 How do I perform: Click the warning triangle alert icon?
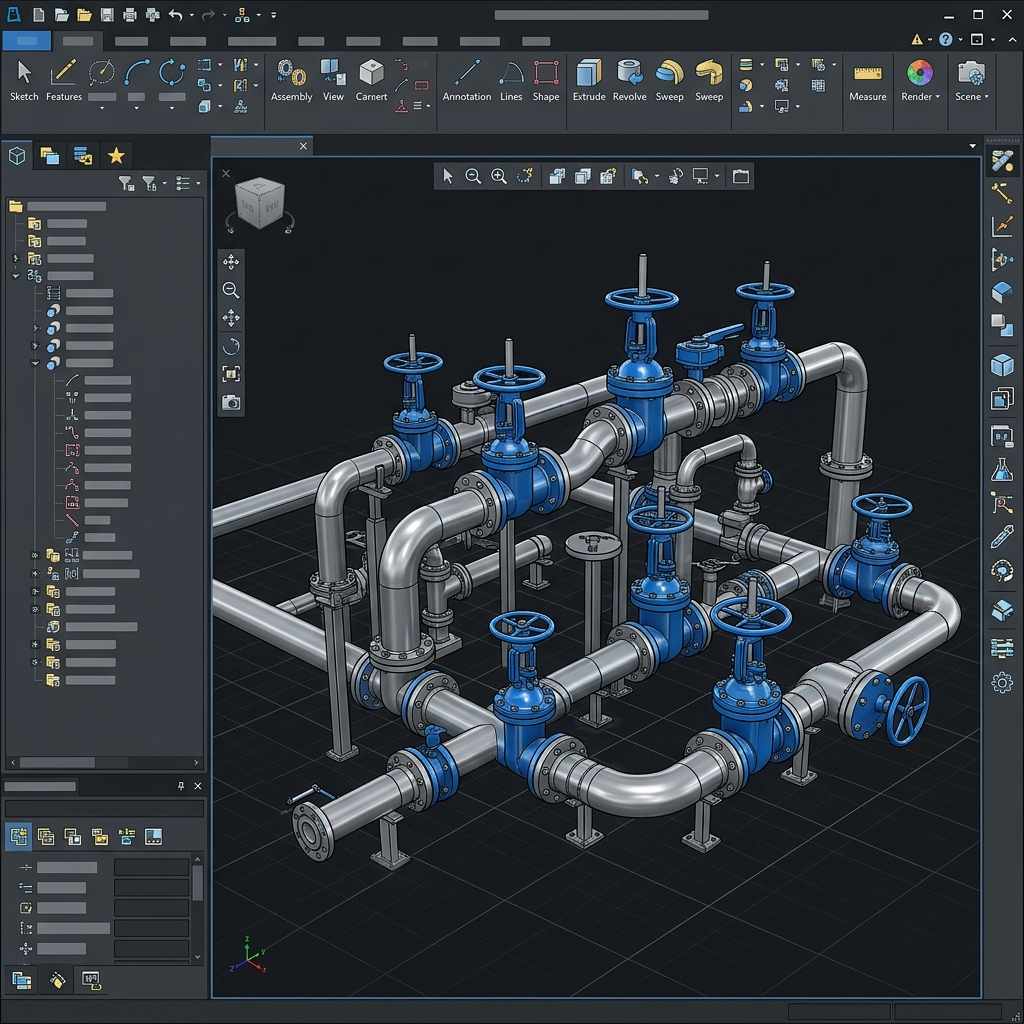click(918, 39)
